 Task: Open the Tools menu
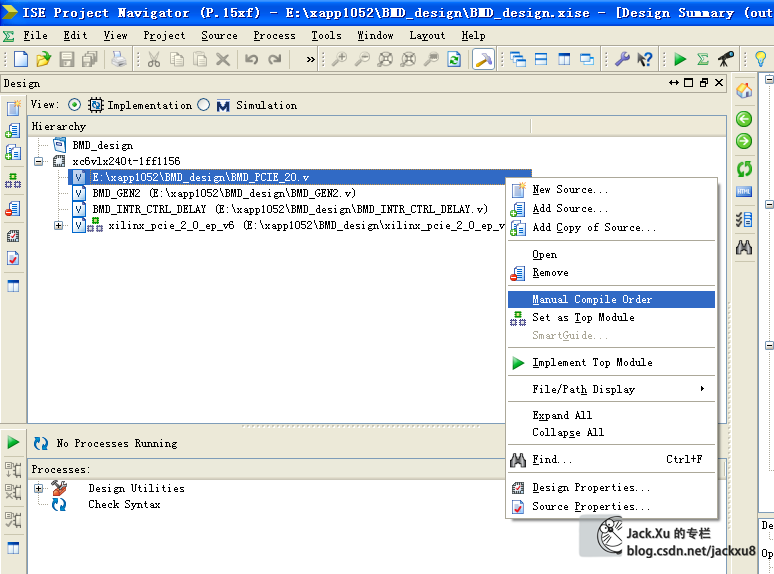coord(326,36)
